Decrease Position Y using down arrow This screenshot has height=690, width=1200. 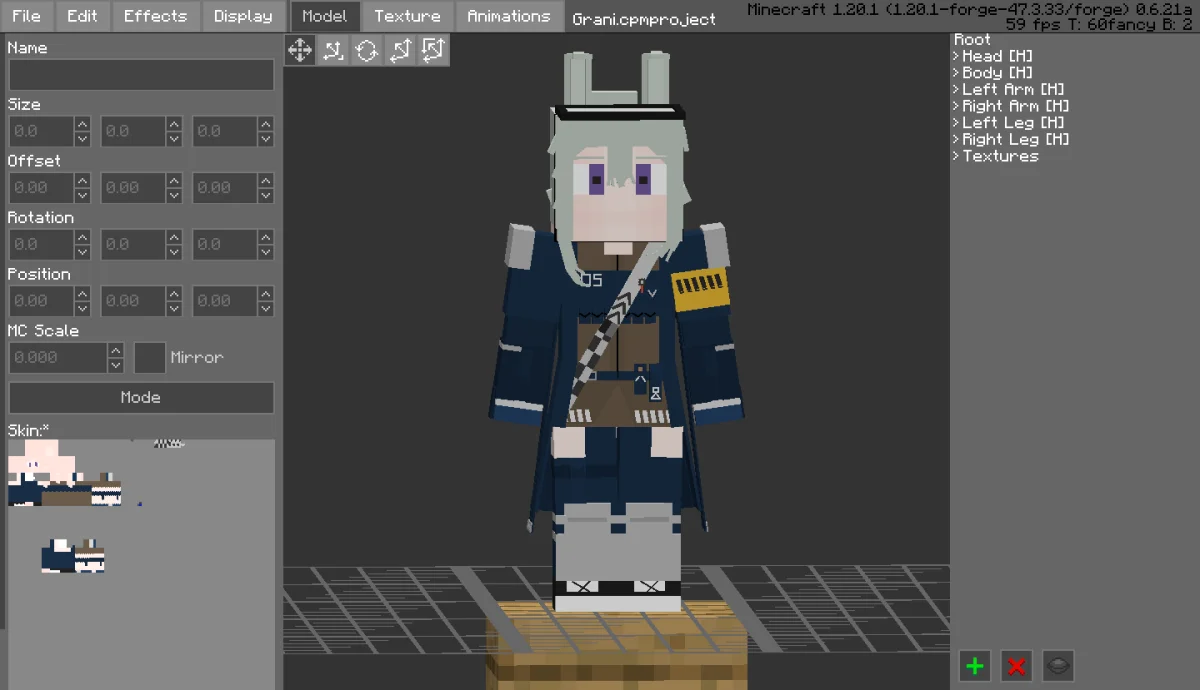[175, 308]
